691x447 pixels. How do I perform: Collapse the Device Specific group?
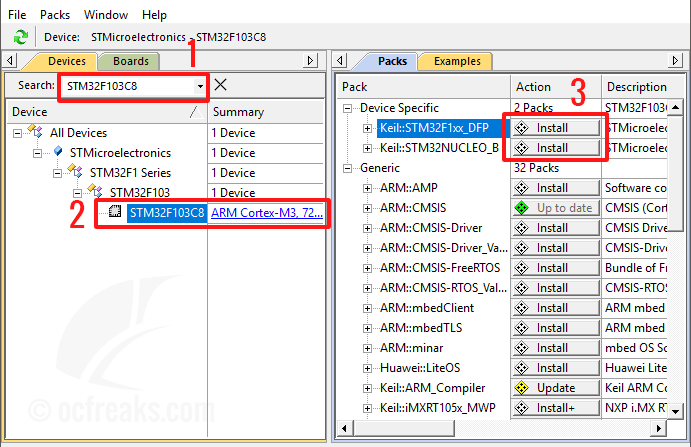[348, 108]
